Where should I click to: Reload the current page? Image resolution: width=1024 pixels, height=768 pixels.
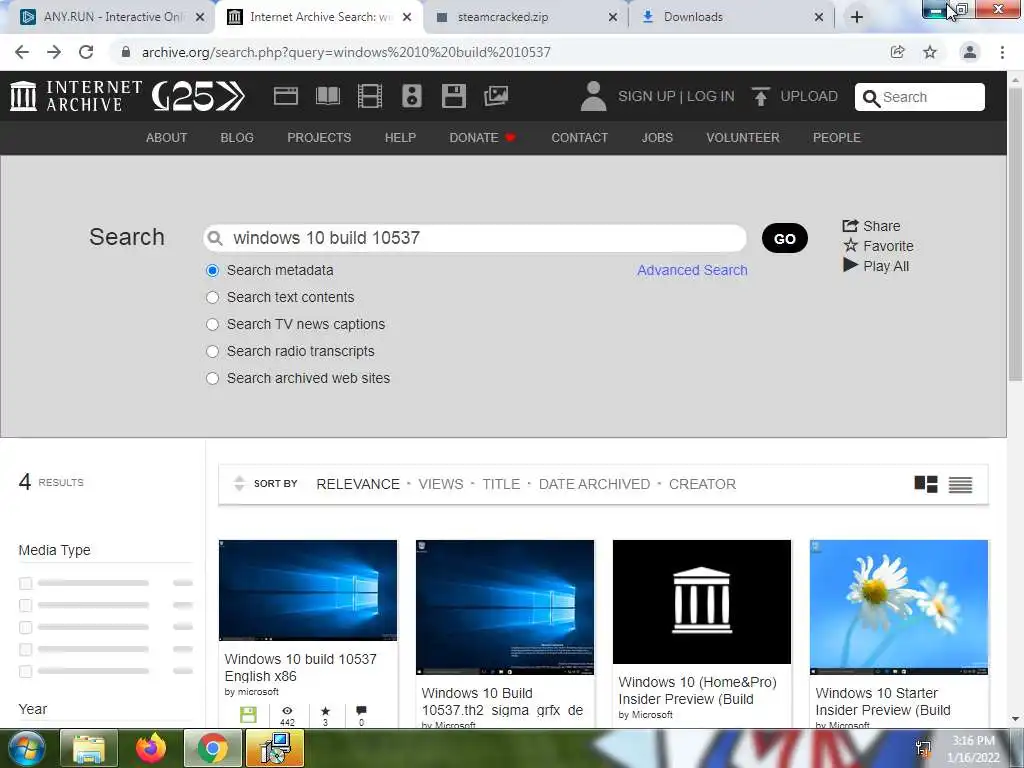(x=86, y=52)
